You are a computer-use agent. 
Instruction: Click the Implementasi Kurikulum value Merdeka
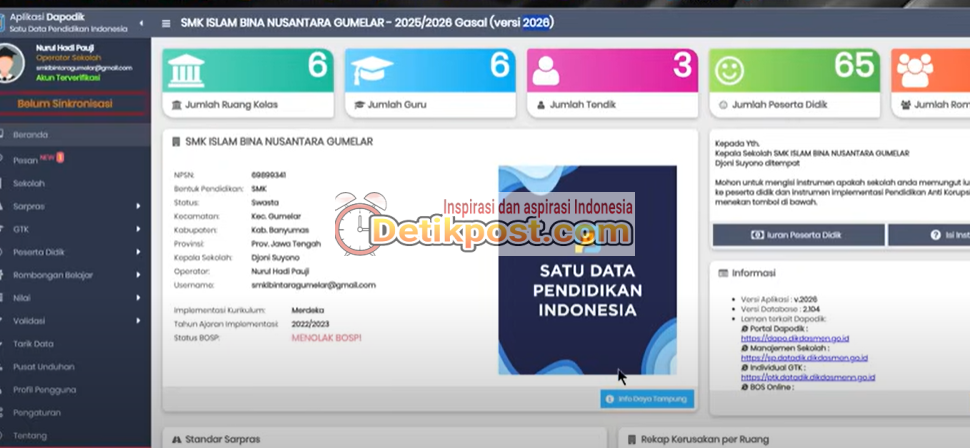click(307, 310)
